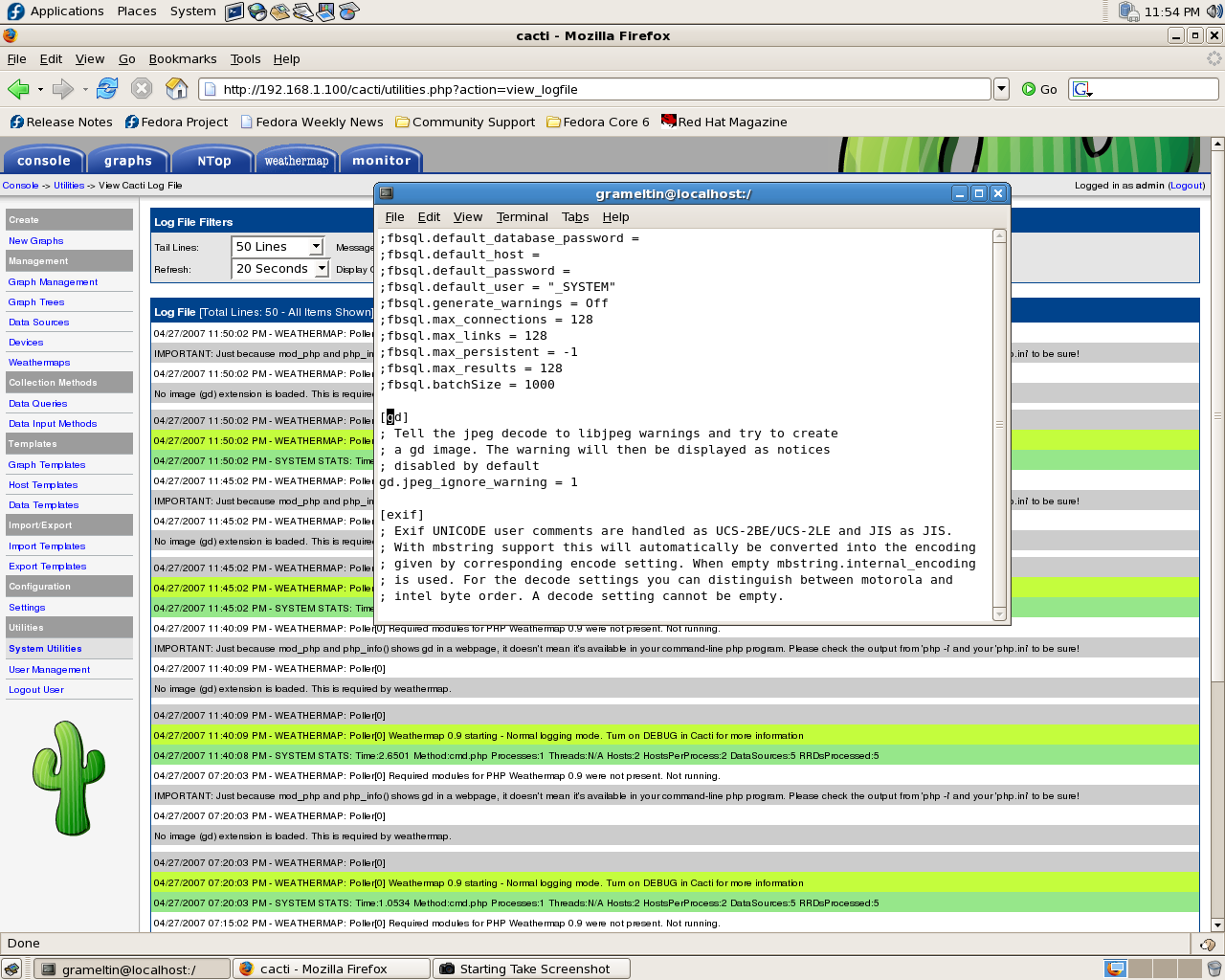The width and height of the screenshot is (1225, 980).
Task: Open Settings under Configuration
Action: click(x=27, y=608)
